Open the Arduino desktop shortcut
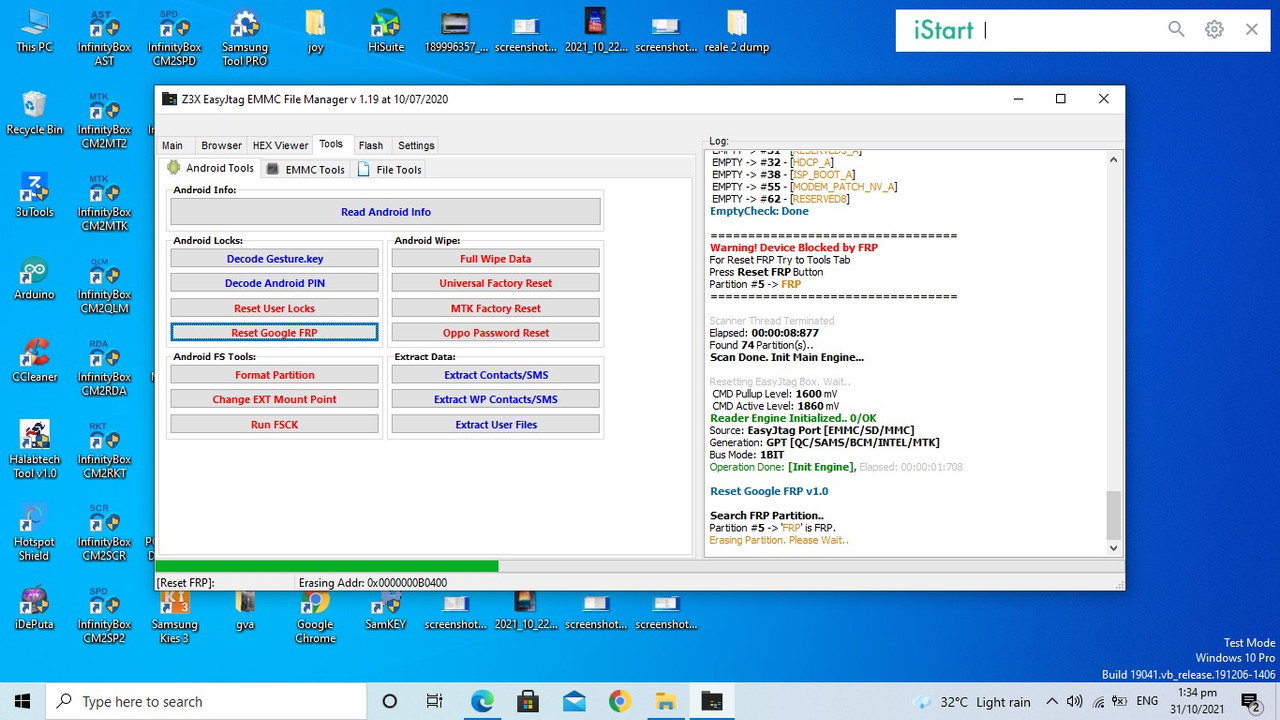Viewport: 1280px width, 720px height. (x=34, y=278)
